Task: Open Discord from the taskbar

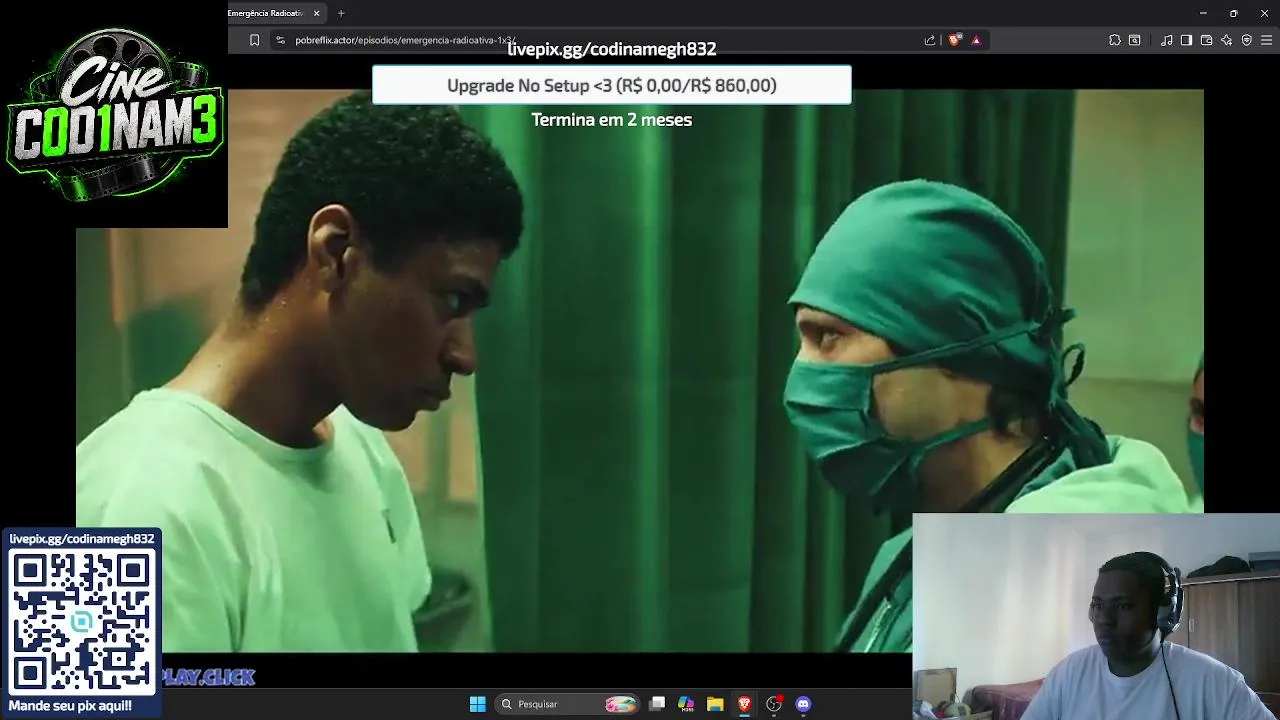Action: pyautogui.click(x=803, y=704)
